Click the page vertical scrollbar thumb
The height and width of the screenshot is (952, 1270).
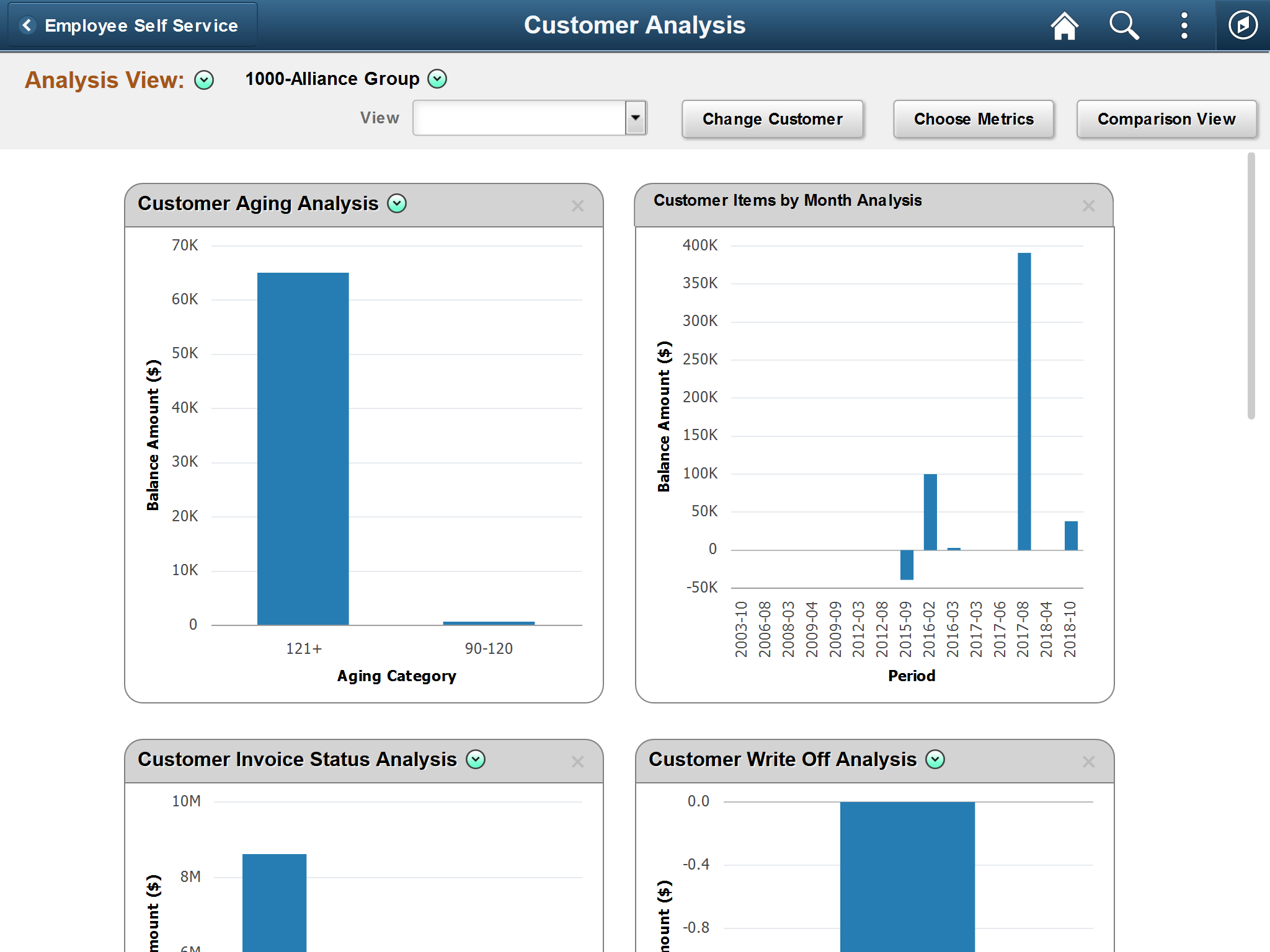[1251, 285]
